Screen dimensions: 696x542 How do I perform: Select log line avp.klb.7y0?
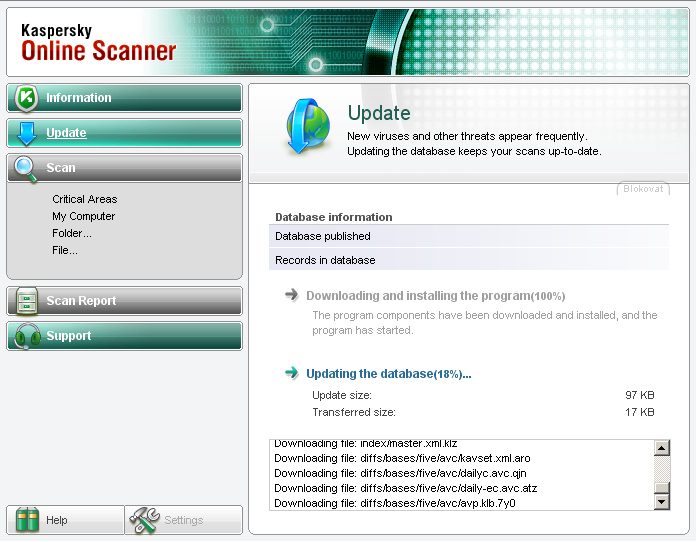point(395,503)
